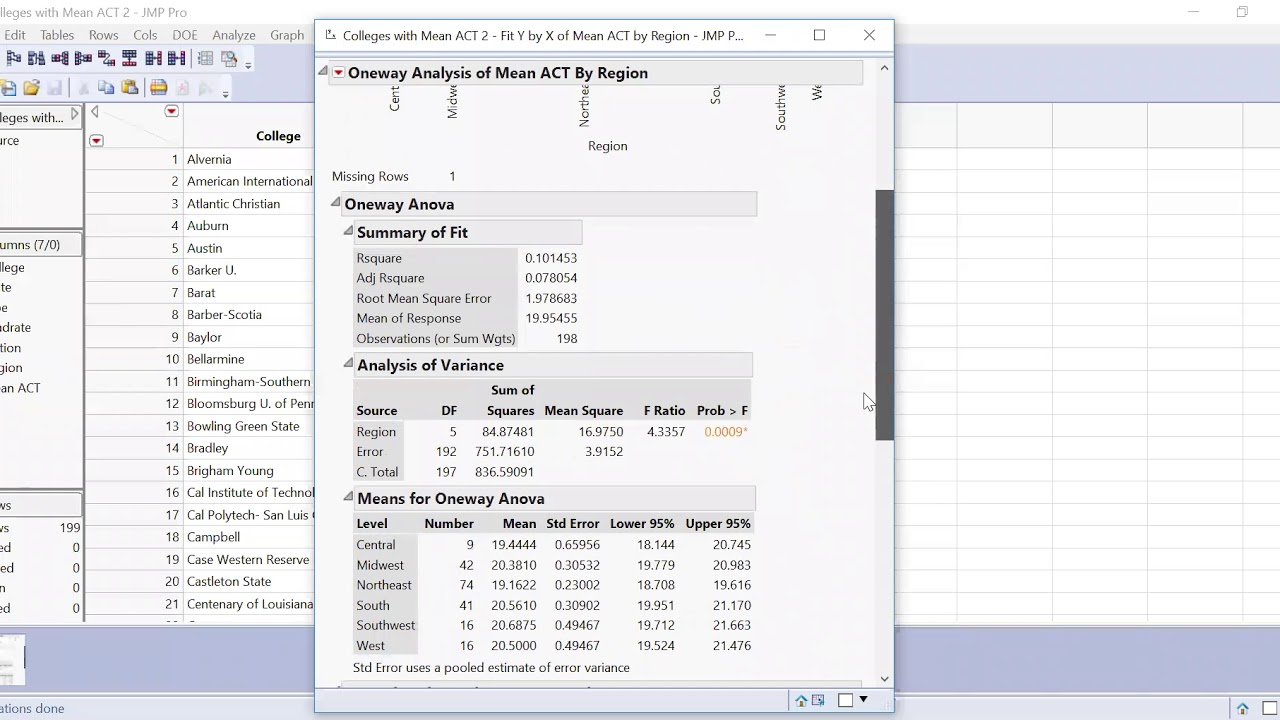Click the Run Script arrow icon

(205, 88)
